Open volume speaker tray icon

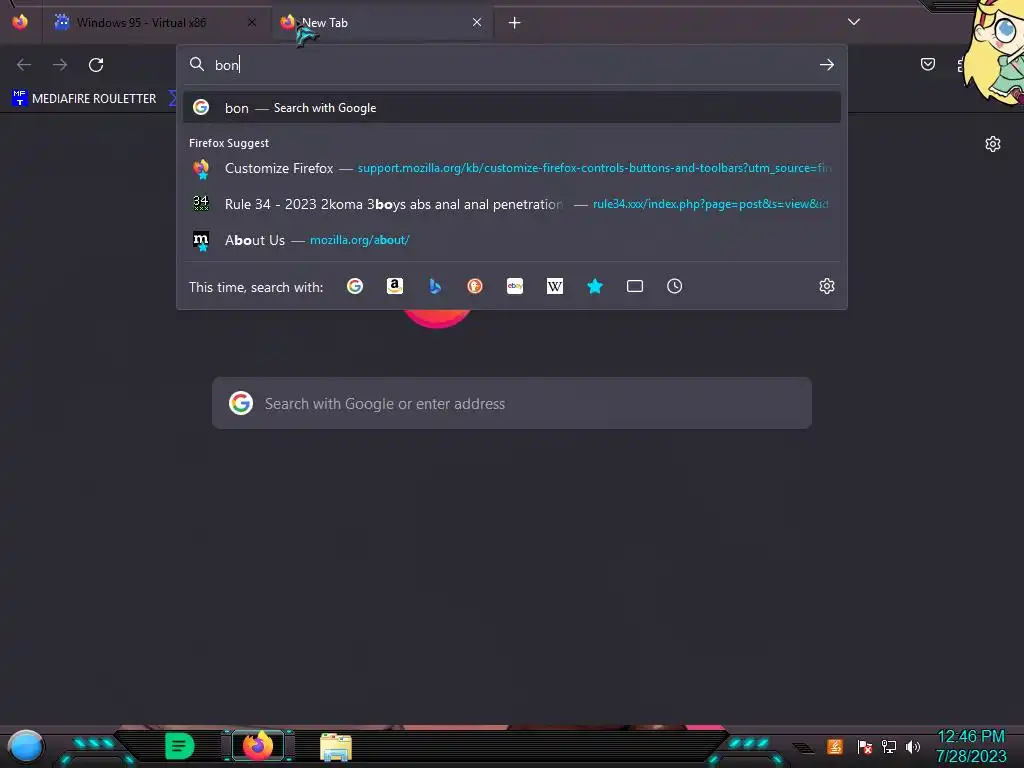tap(913, 746)
